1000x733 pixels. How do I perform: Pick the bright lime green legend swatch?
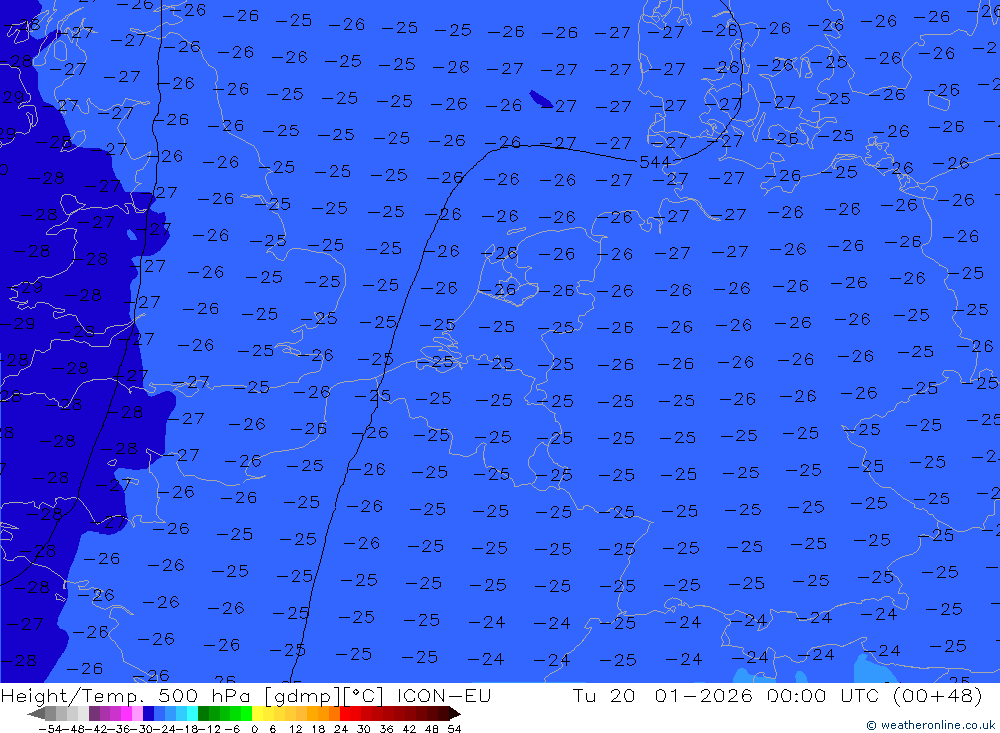point(247,714)
